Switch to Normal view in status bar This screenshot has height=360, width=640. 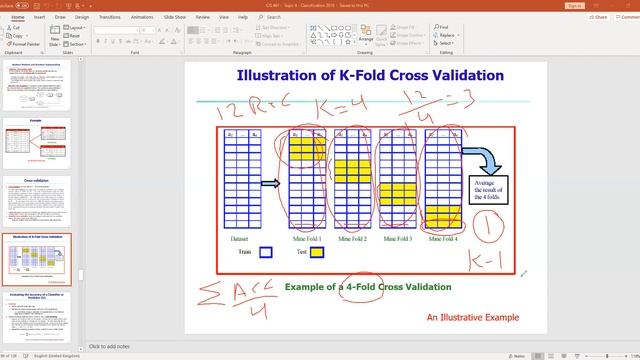tap(538, 356)
